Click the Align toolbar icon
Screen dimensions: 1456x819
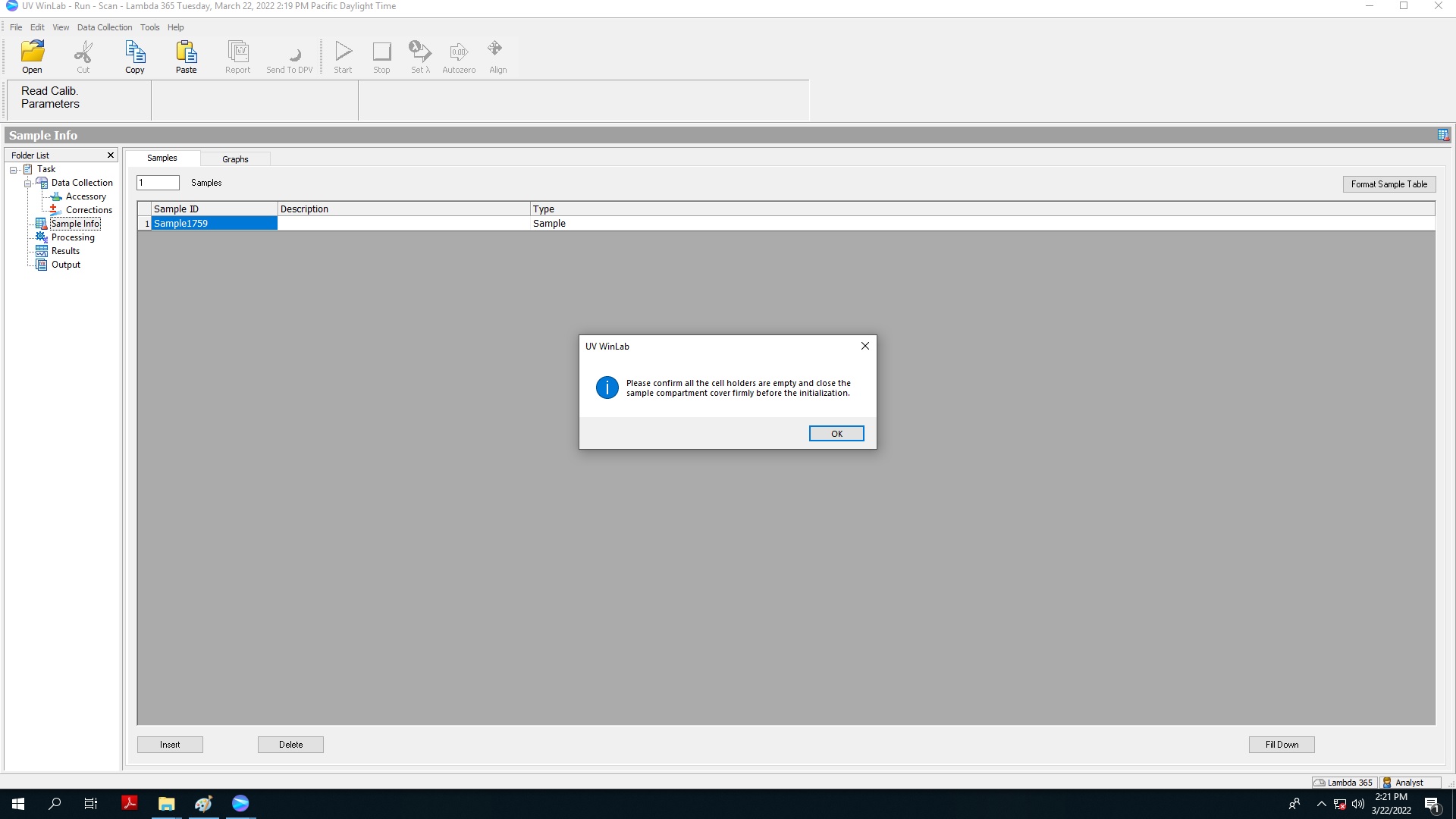497,57
